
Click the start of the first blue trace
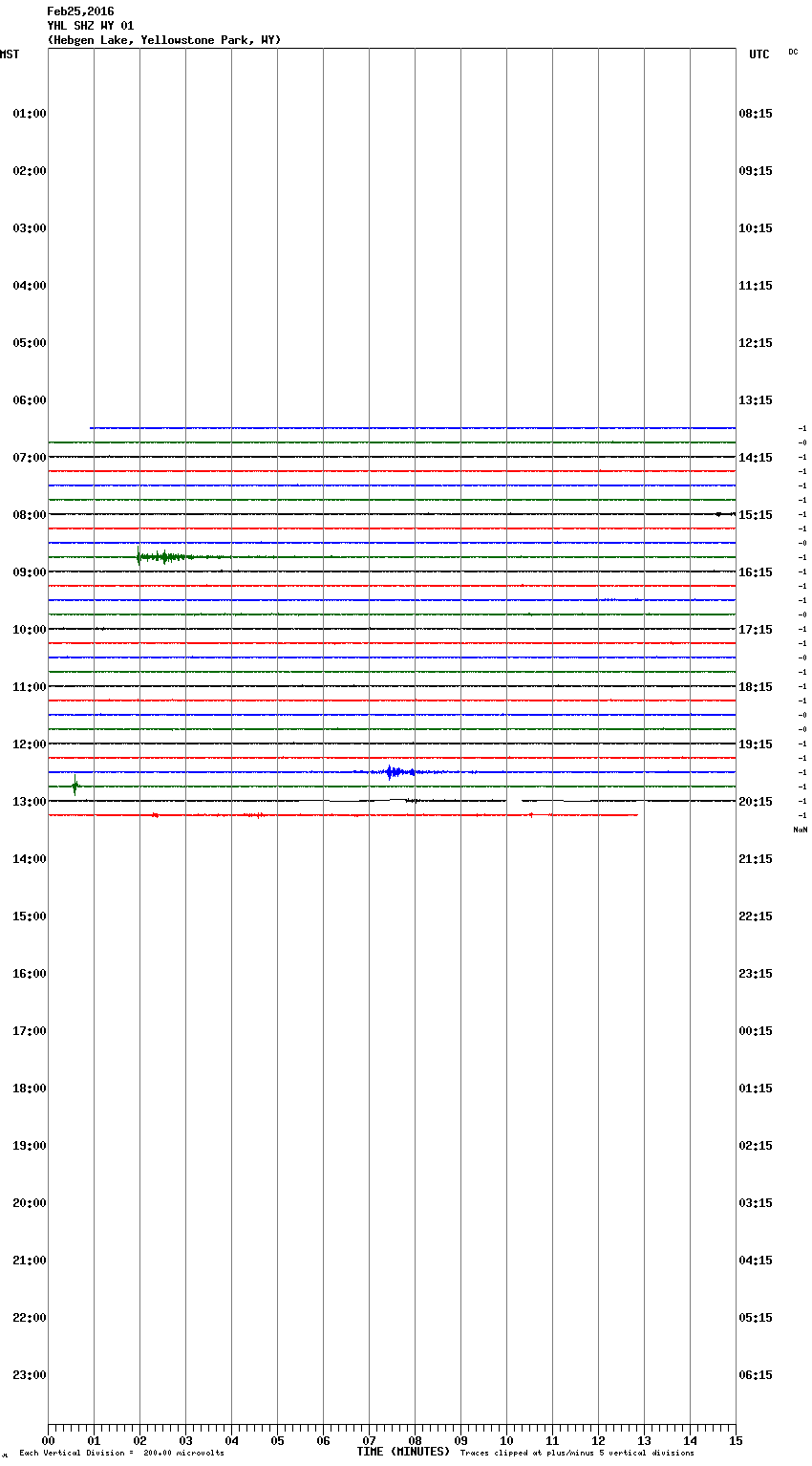click(91, 428)
